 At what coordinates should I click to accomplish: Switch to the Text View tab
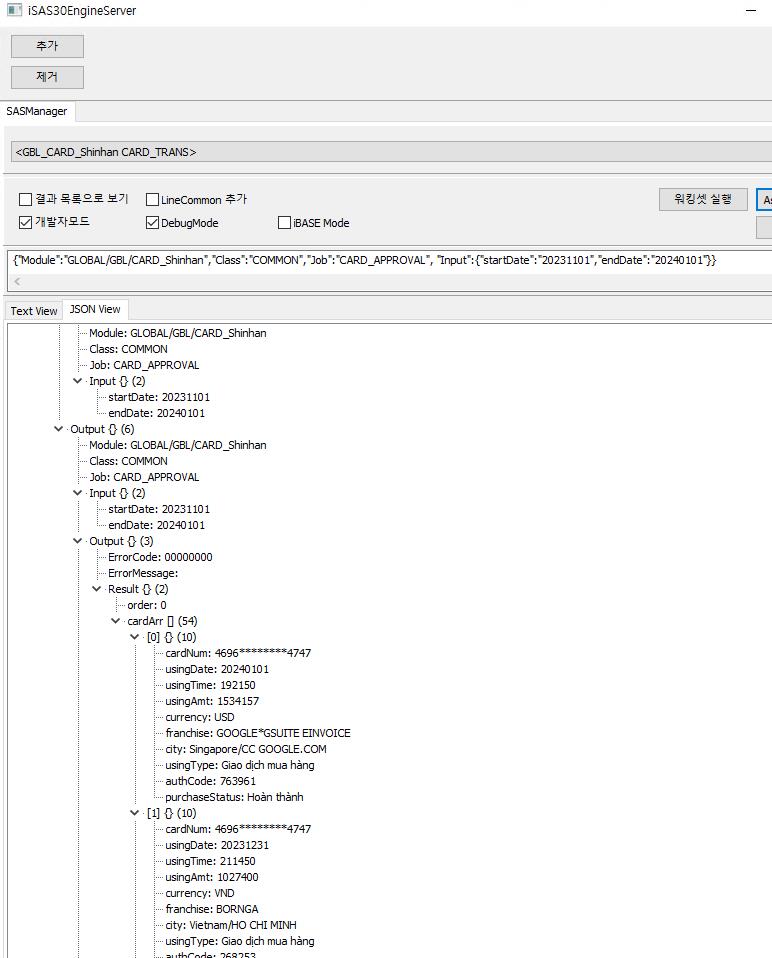pos(34,311)
